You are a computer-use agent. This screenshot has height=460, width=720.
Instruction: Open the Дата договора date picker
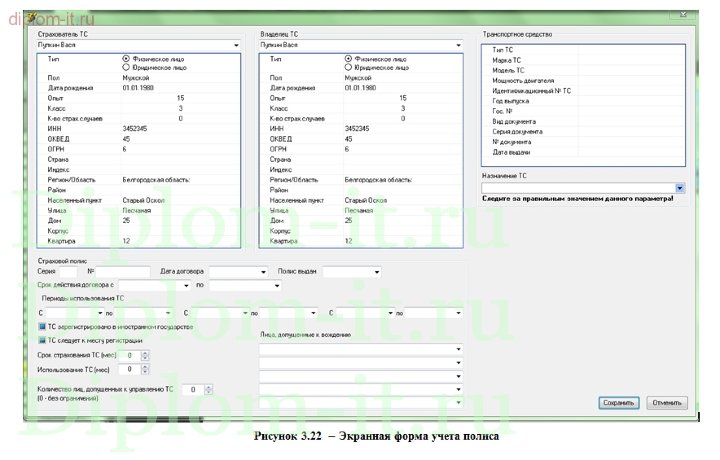[263, 272]
